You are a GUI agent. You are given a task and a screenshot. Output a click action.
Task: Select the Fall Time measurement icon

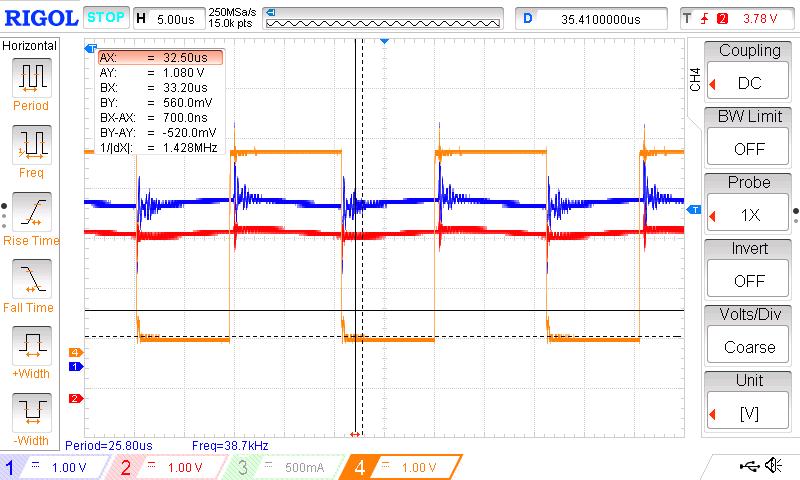coord(32,279)
